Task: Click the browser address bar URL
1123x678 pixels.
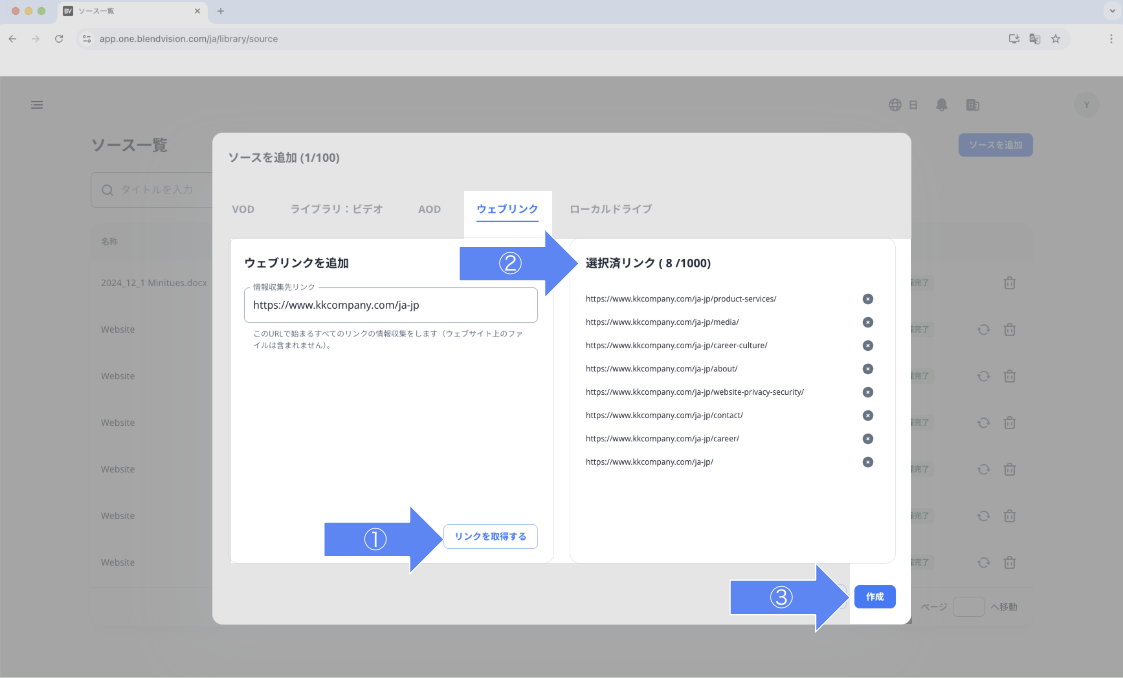Action: (x=188, y=39)
